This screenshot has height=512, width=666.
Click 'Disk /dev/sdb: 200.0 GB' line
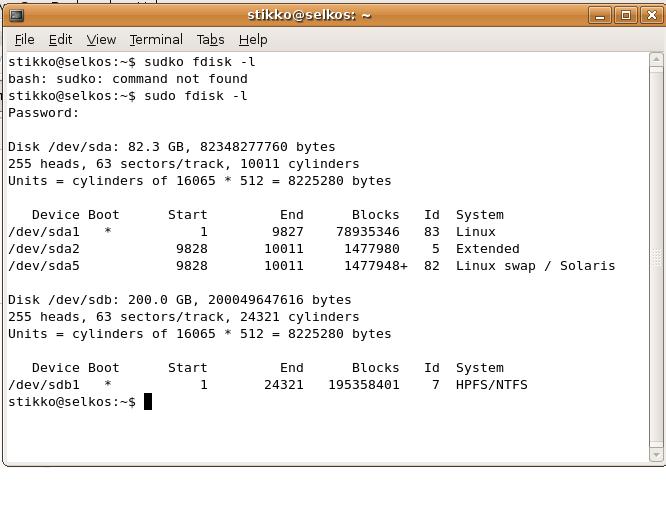[180, 300]
